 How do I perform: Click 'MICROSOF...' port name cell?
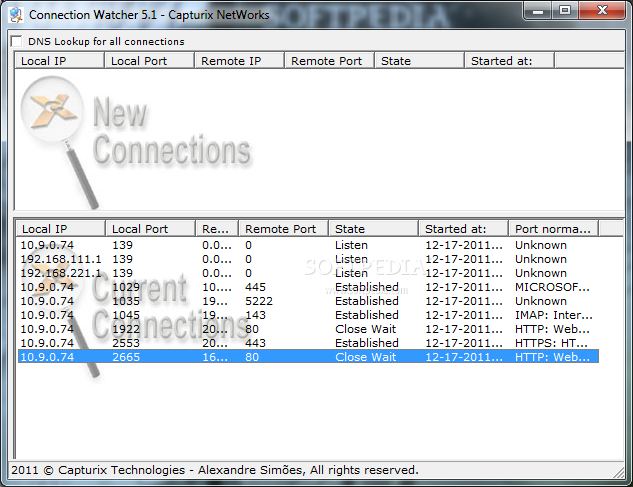[x=552, y=287]
